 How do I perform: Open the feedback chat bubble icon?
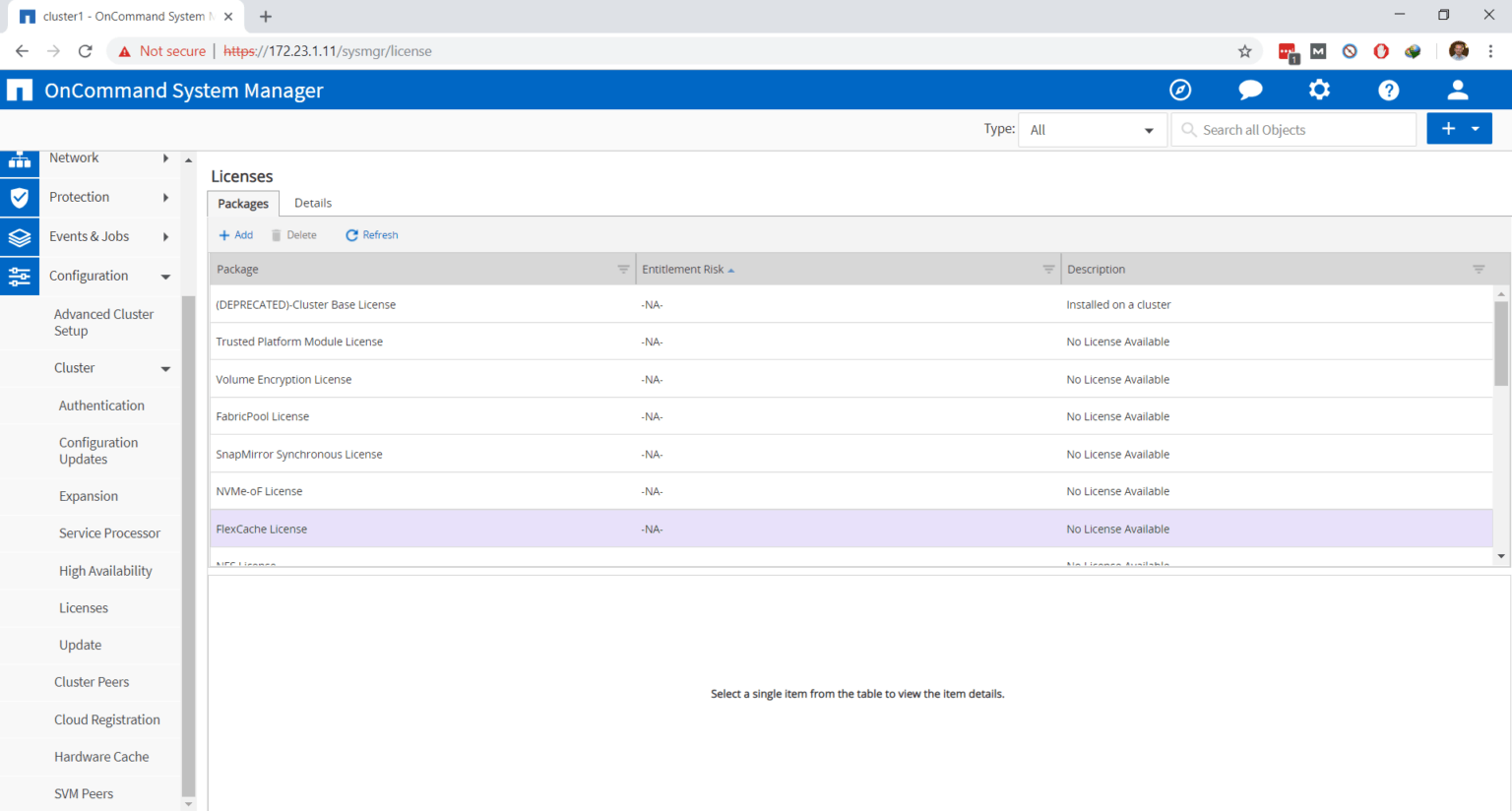tap(1249, 90)
